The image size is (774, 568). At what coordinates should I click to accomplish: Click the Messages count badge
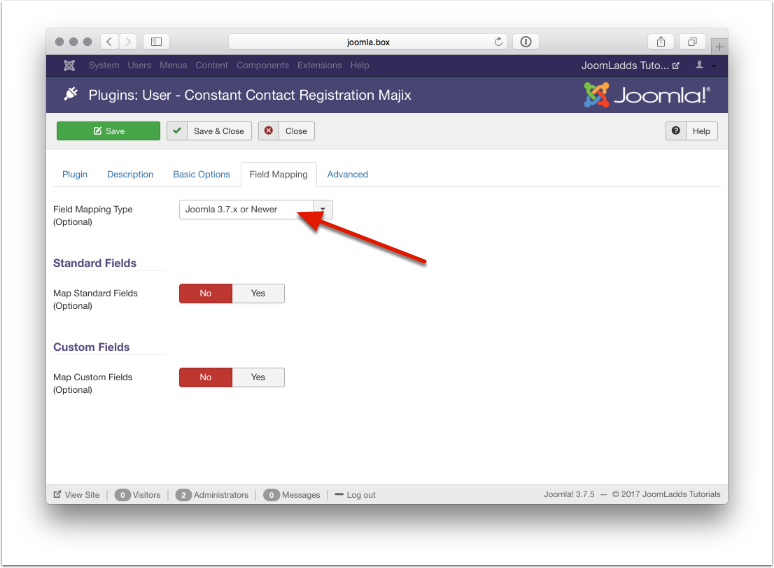click(x=271, y=494)
